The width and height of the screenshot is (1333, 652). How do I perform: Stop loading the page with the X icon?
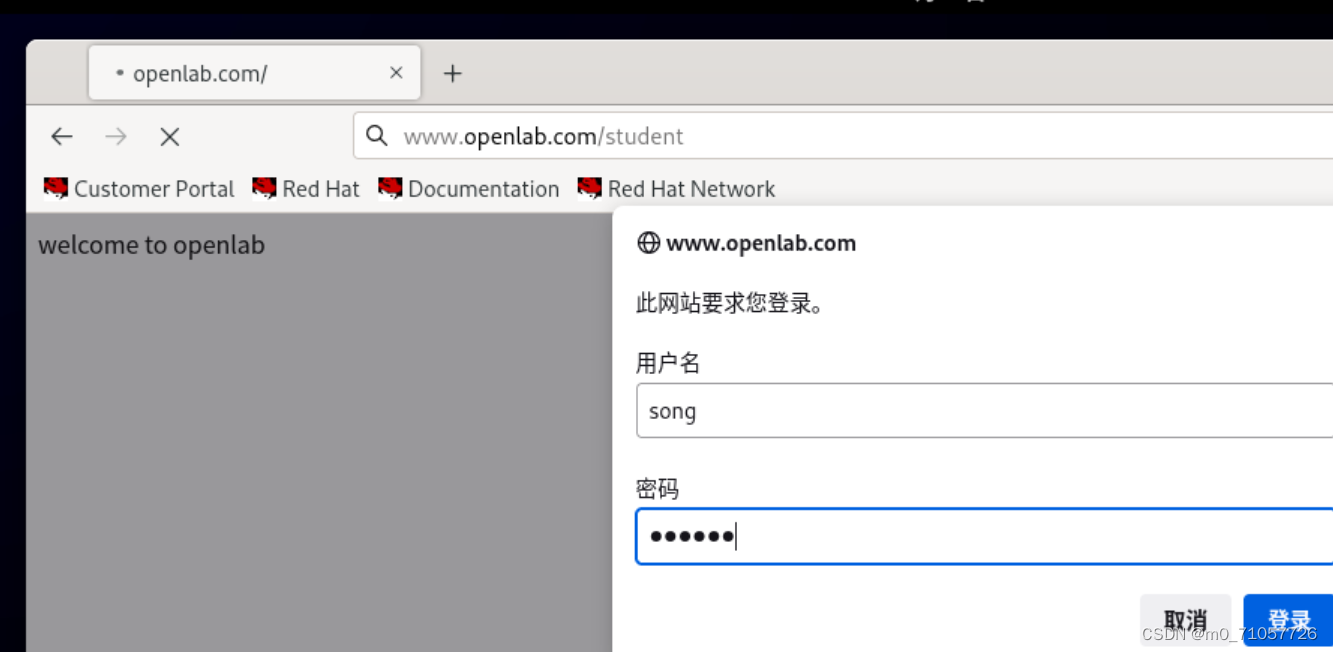click(x=170, y=136)
